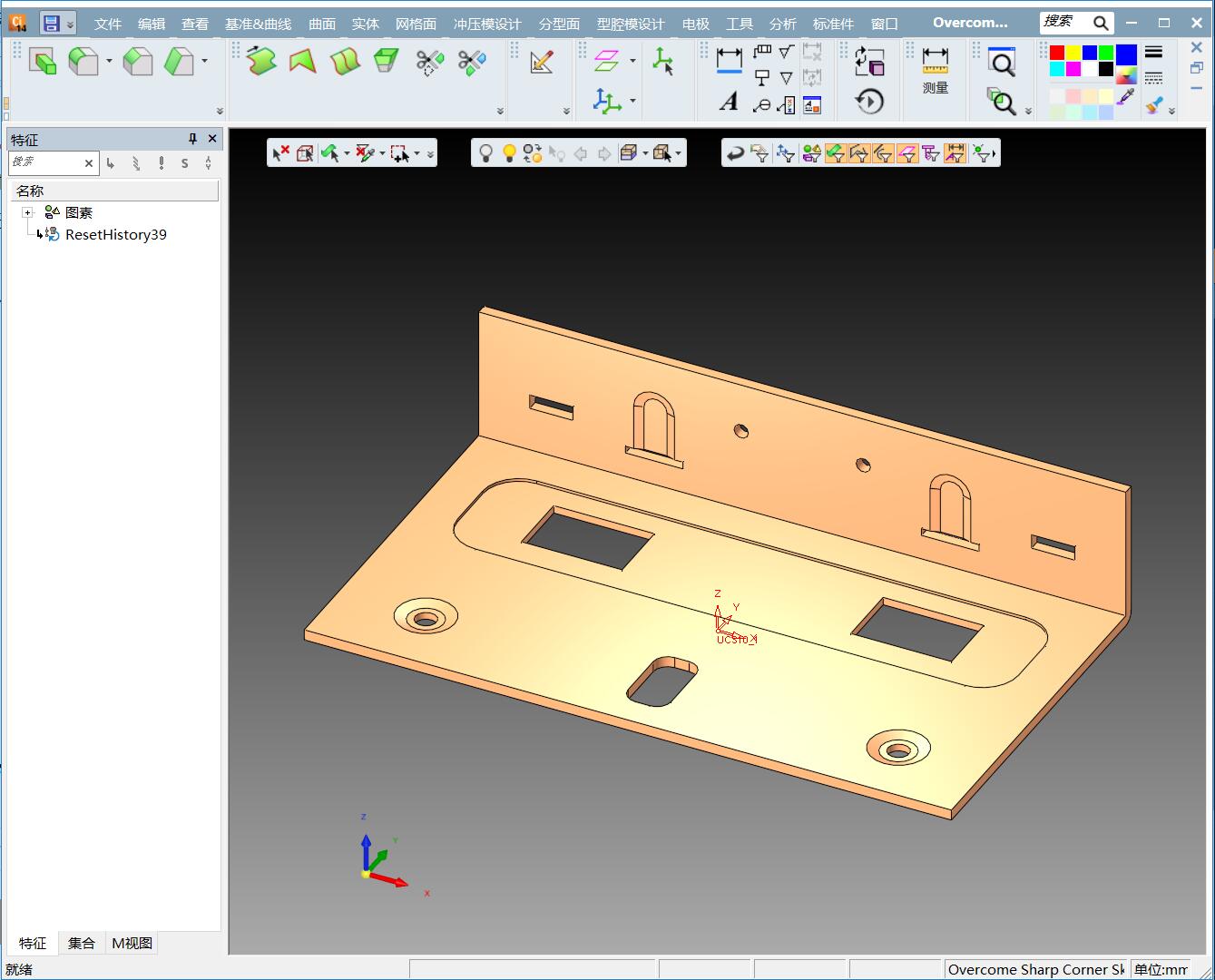Toggle the pin on the 特征 panel
1215x980 pixels.
tap(192, 139)
